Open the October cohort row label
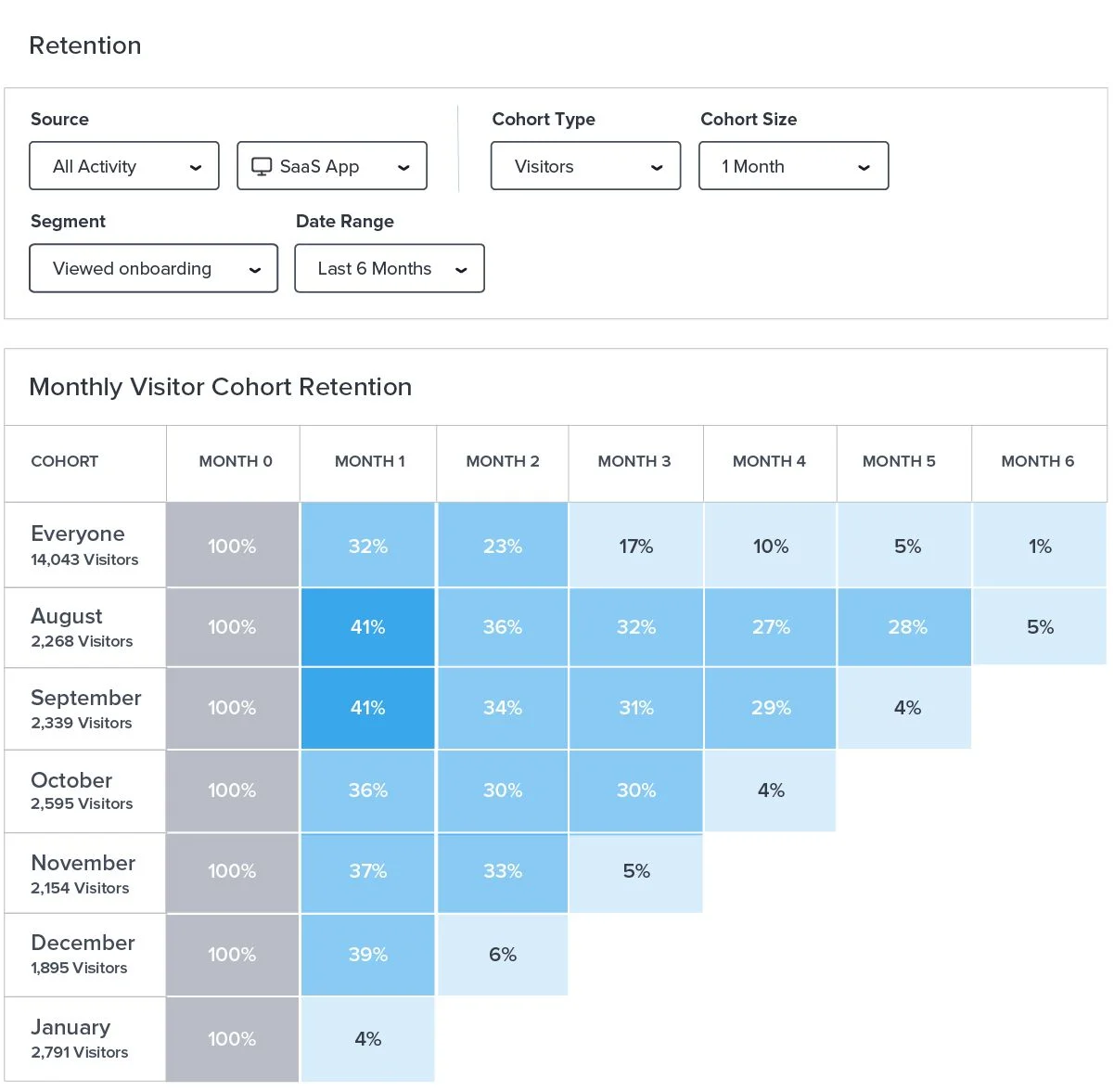1114x1092 pixels. point(71,781)
